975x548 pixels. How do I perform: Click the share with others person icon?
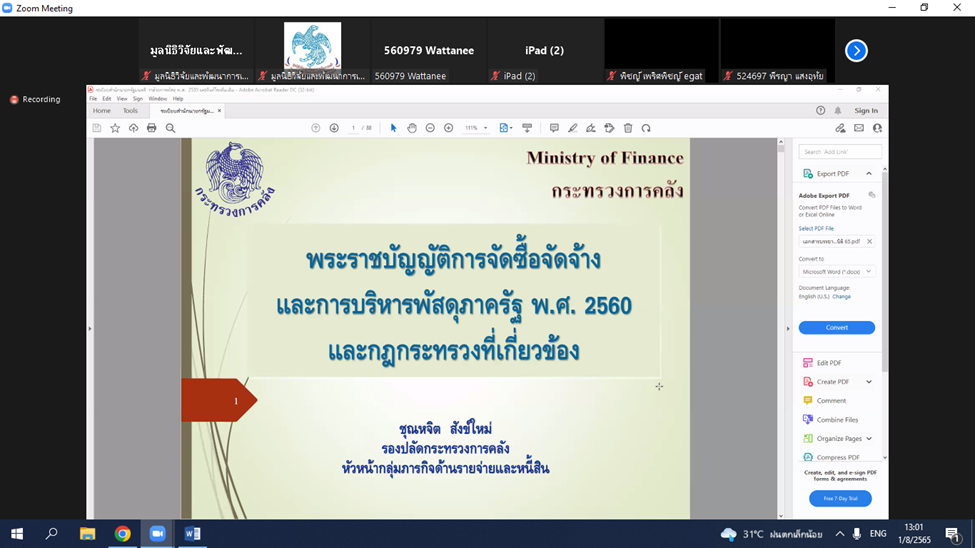877,128
